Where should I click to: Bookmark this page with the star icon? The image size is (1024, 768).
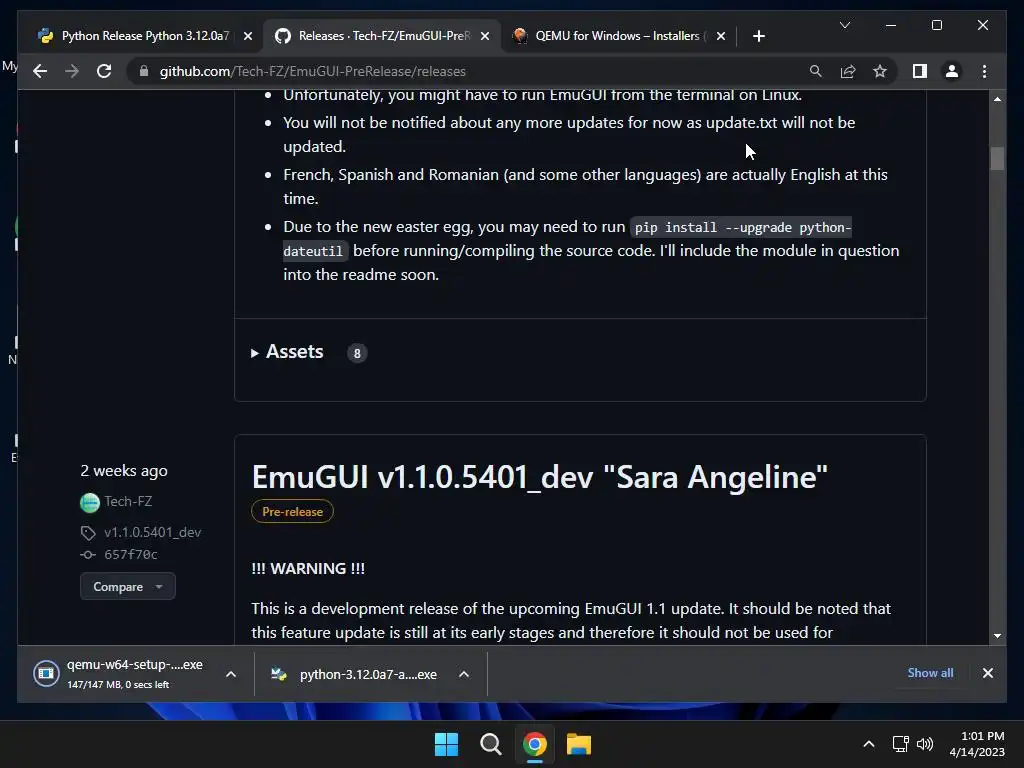(880, 71)
